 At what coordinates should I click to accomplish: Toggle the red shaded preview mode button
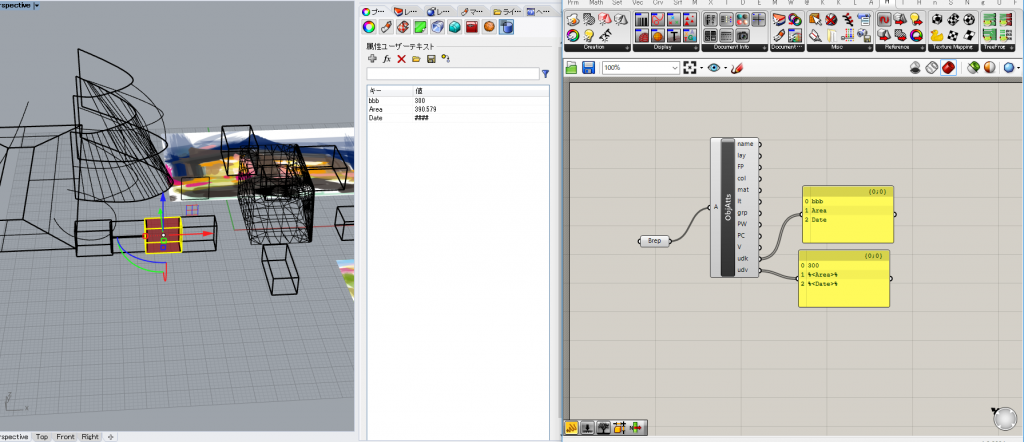pos(946,68)
